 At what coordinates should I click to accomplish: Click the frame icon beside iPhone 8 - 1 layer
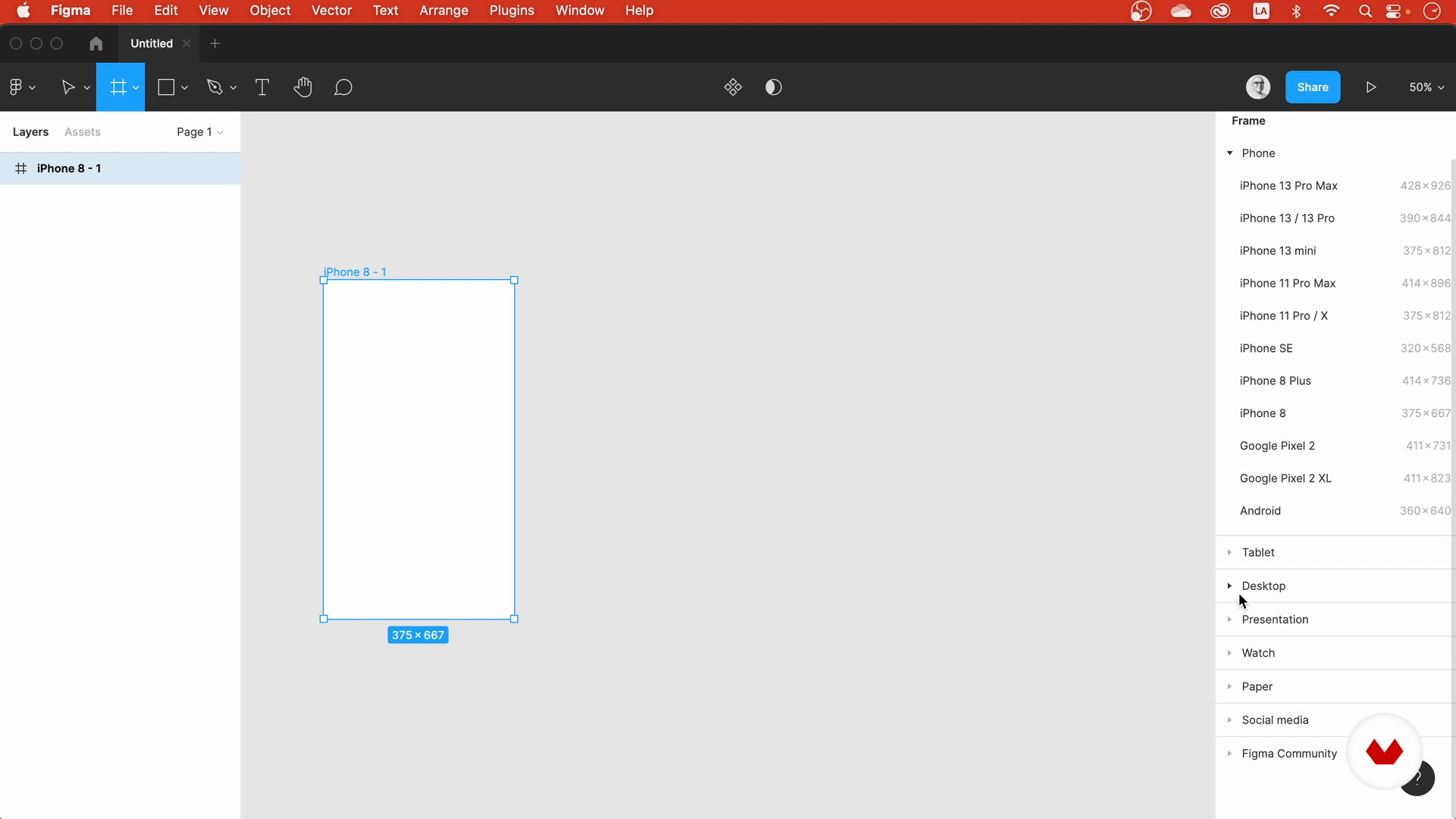click(x=21, y=168)
